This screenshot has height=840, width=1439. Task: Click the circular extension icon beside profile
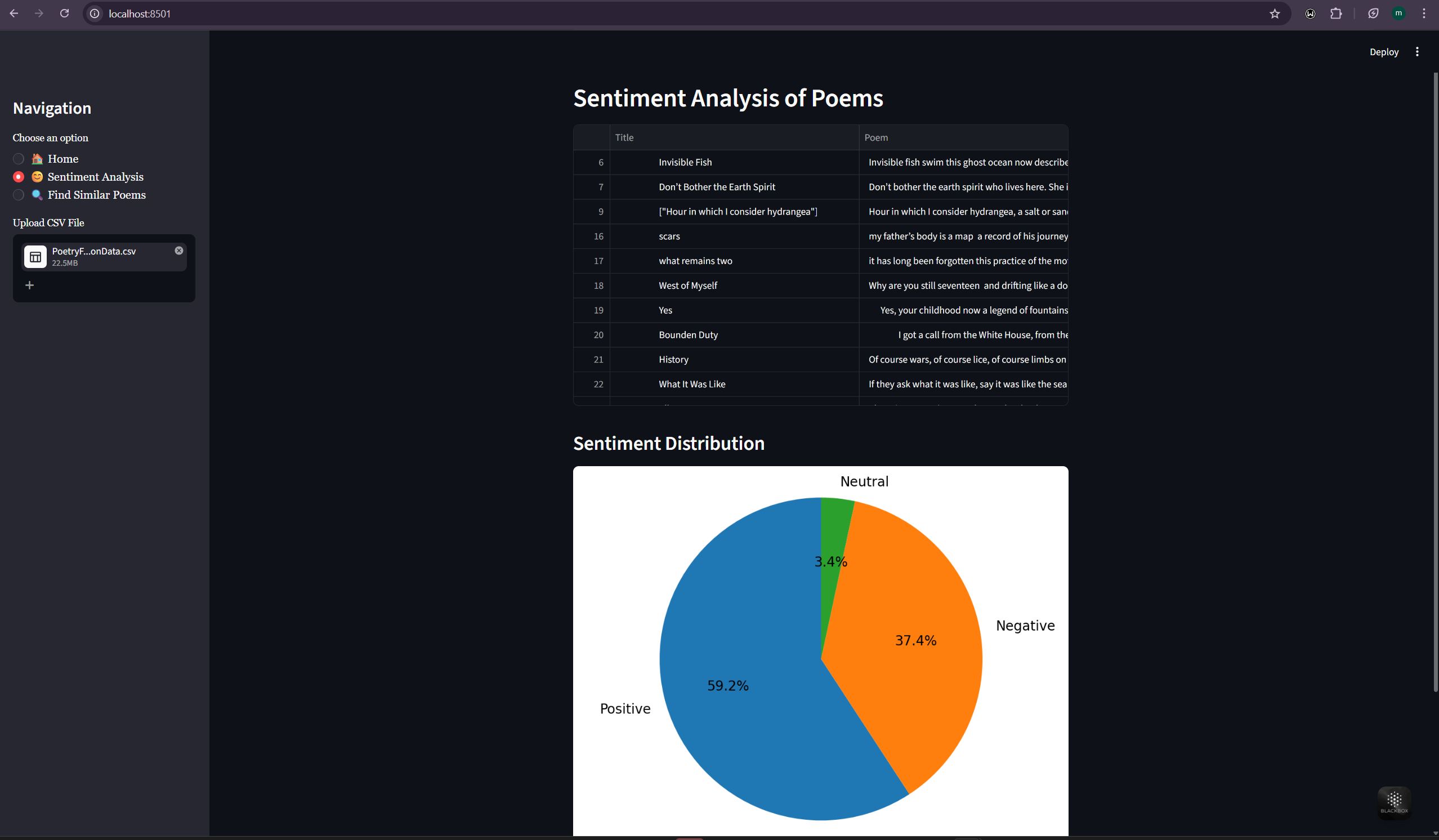click(x=1373, y=14)
